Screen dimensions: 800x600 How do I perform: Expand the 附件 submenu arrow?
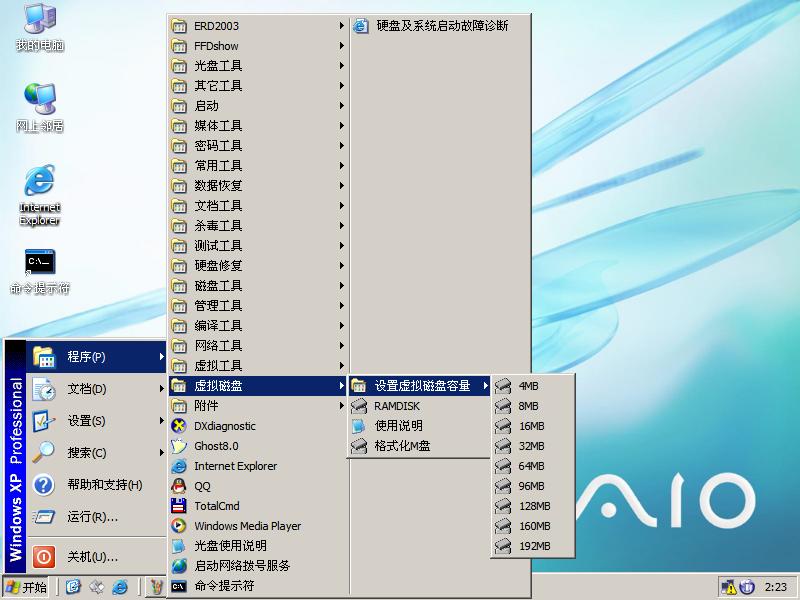[341, 406]
